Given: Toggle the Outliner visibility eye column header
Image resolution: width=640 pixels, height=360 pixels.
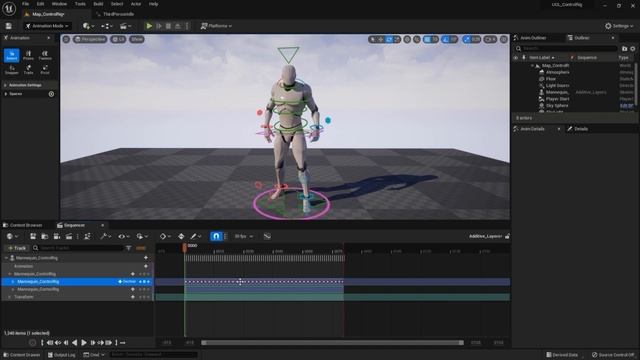Looking at the screenshot, I should click(516, 58).
